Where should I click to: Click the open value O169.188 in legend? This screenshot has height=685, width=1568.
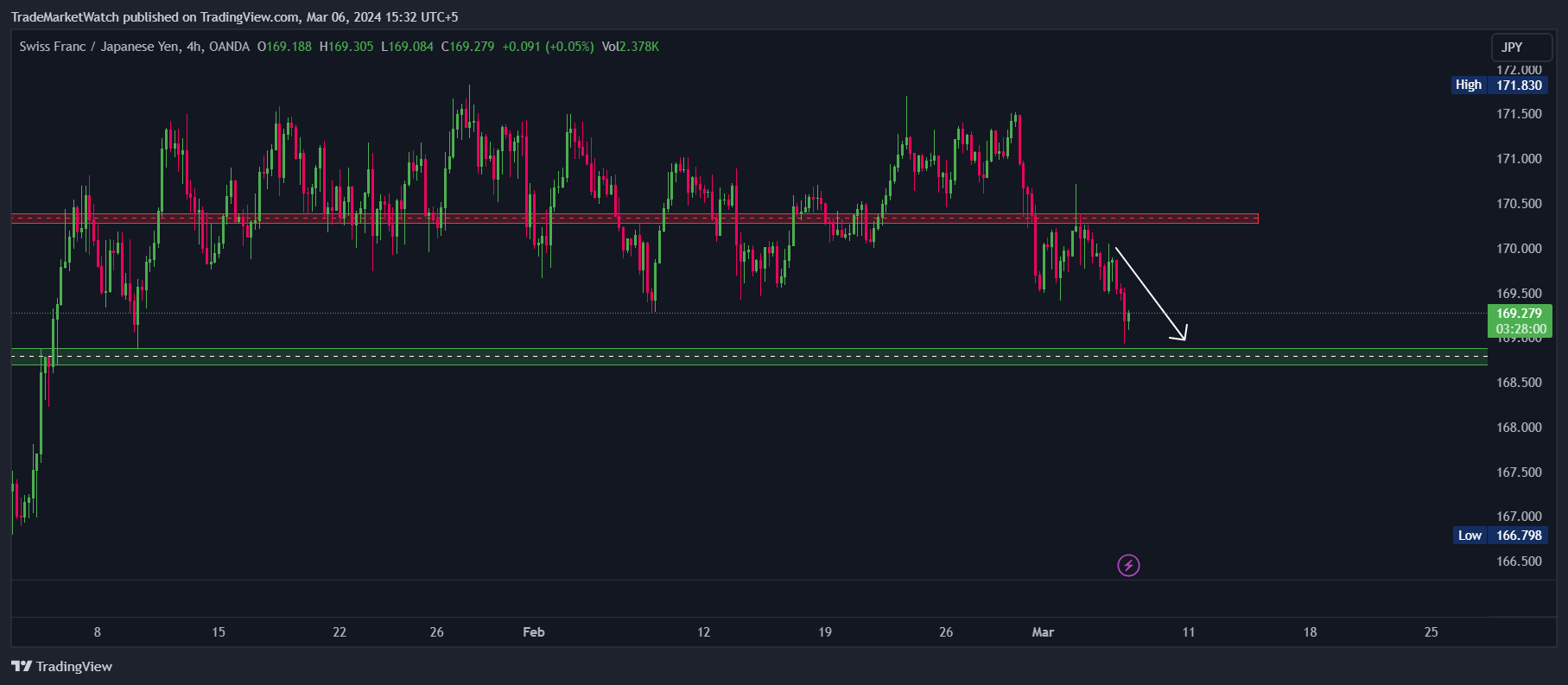tap(284, 47)
